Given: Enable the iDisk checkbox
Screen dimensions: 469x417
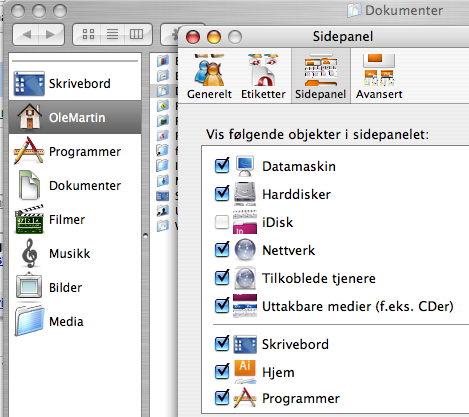Looking at the screenshot, I should 222,222.
